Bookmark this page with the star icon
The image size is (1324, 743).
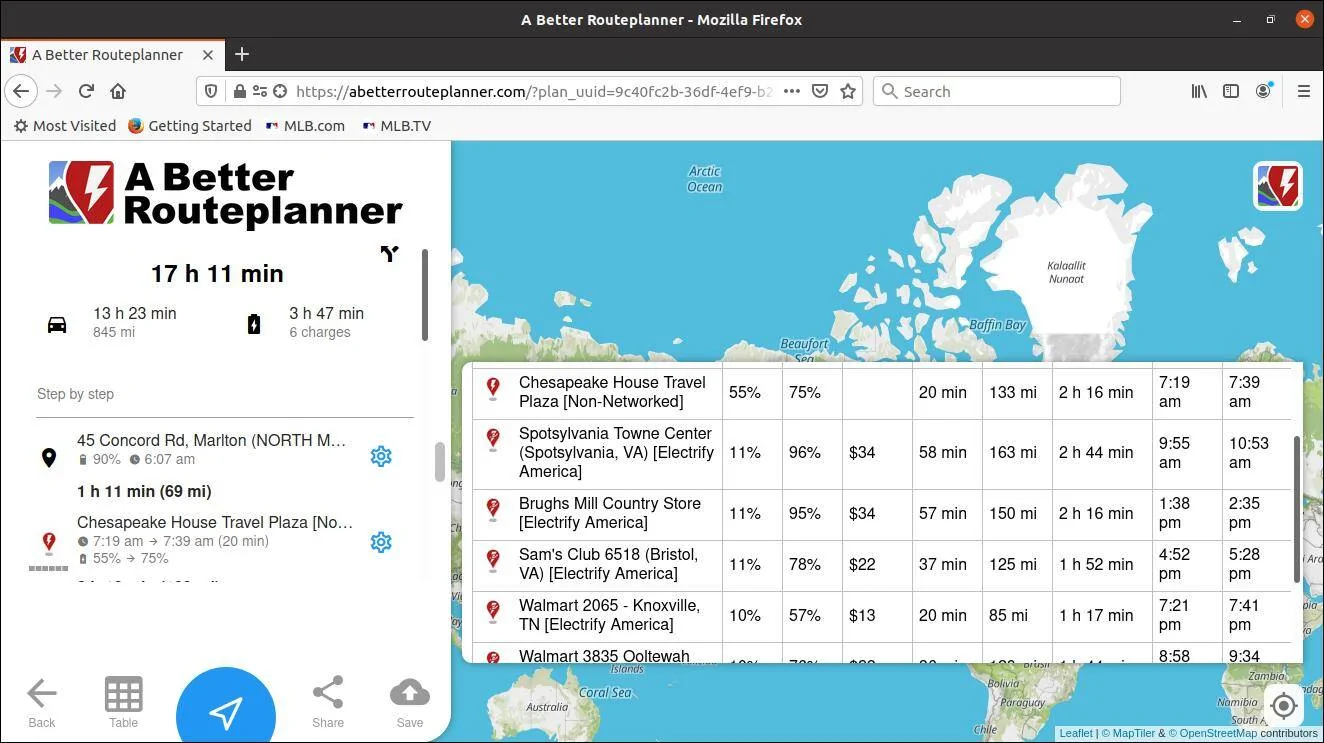(848, 91)
